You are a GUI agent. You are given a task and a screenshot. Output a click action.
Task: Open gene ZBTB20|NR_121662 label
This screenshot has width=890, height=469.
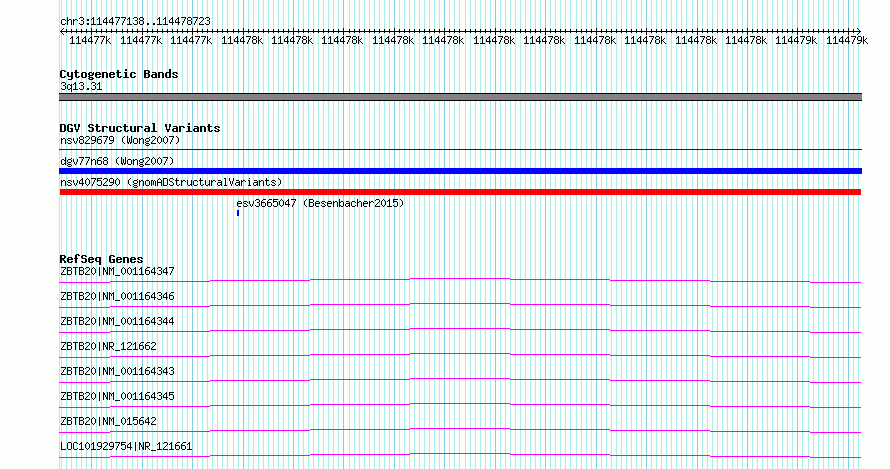pos(108,346)
